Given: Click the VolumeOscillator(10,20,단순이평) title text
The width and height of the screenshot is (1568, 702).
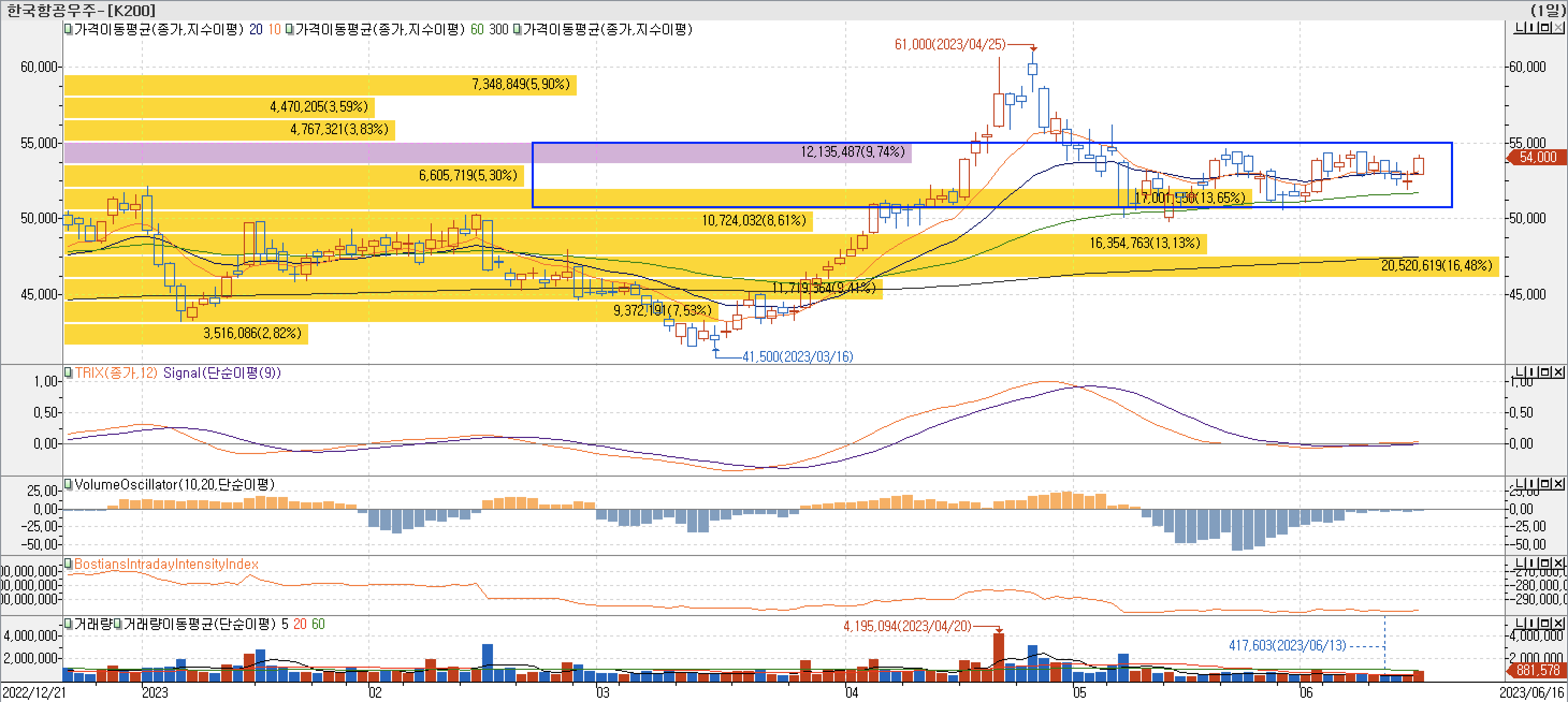Looking at the screenshot, I should click(x=174, y=484).
